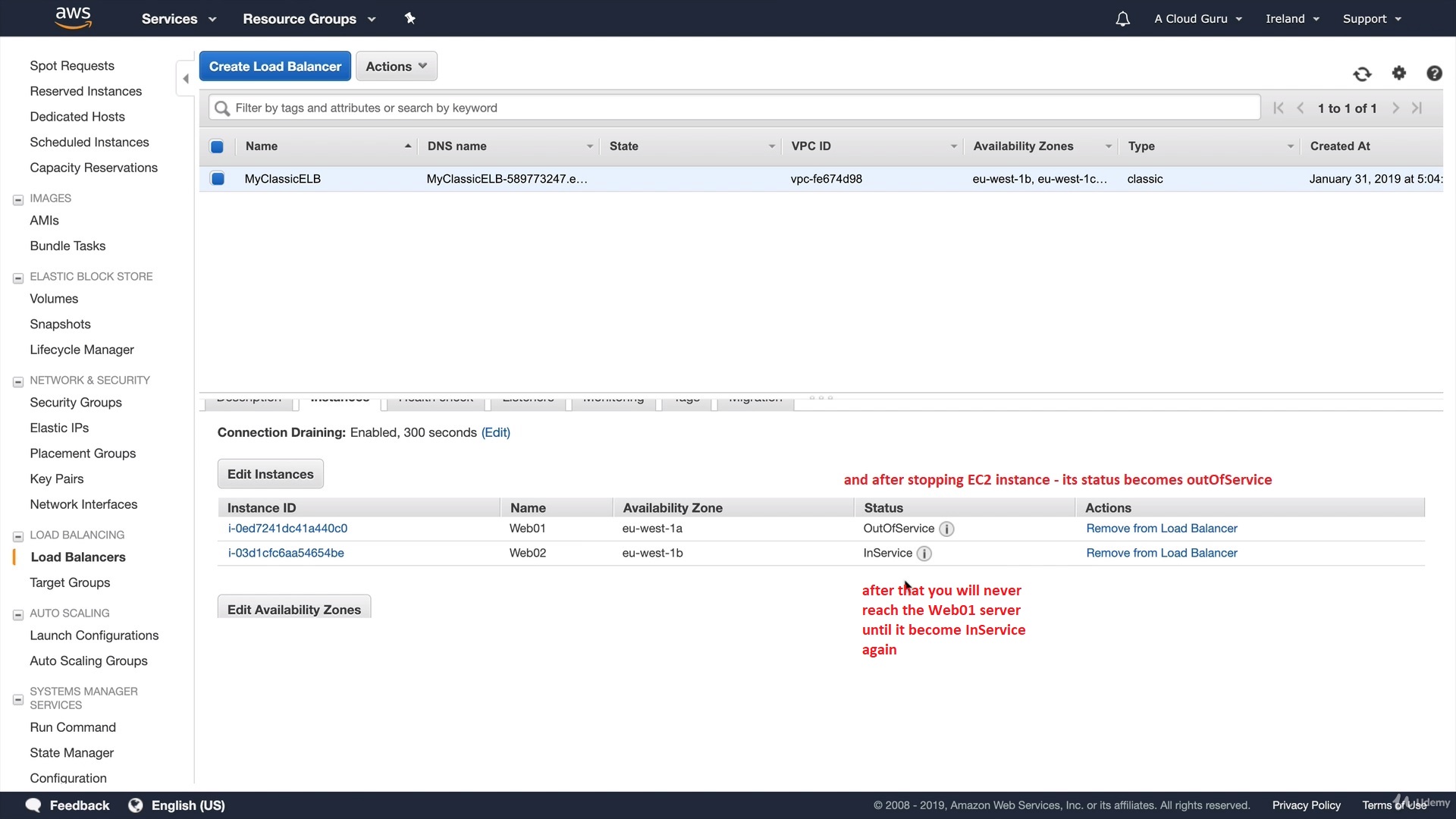Click the AWS logo
This screenshot has width=1456, height=819.
[74, 17]
